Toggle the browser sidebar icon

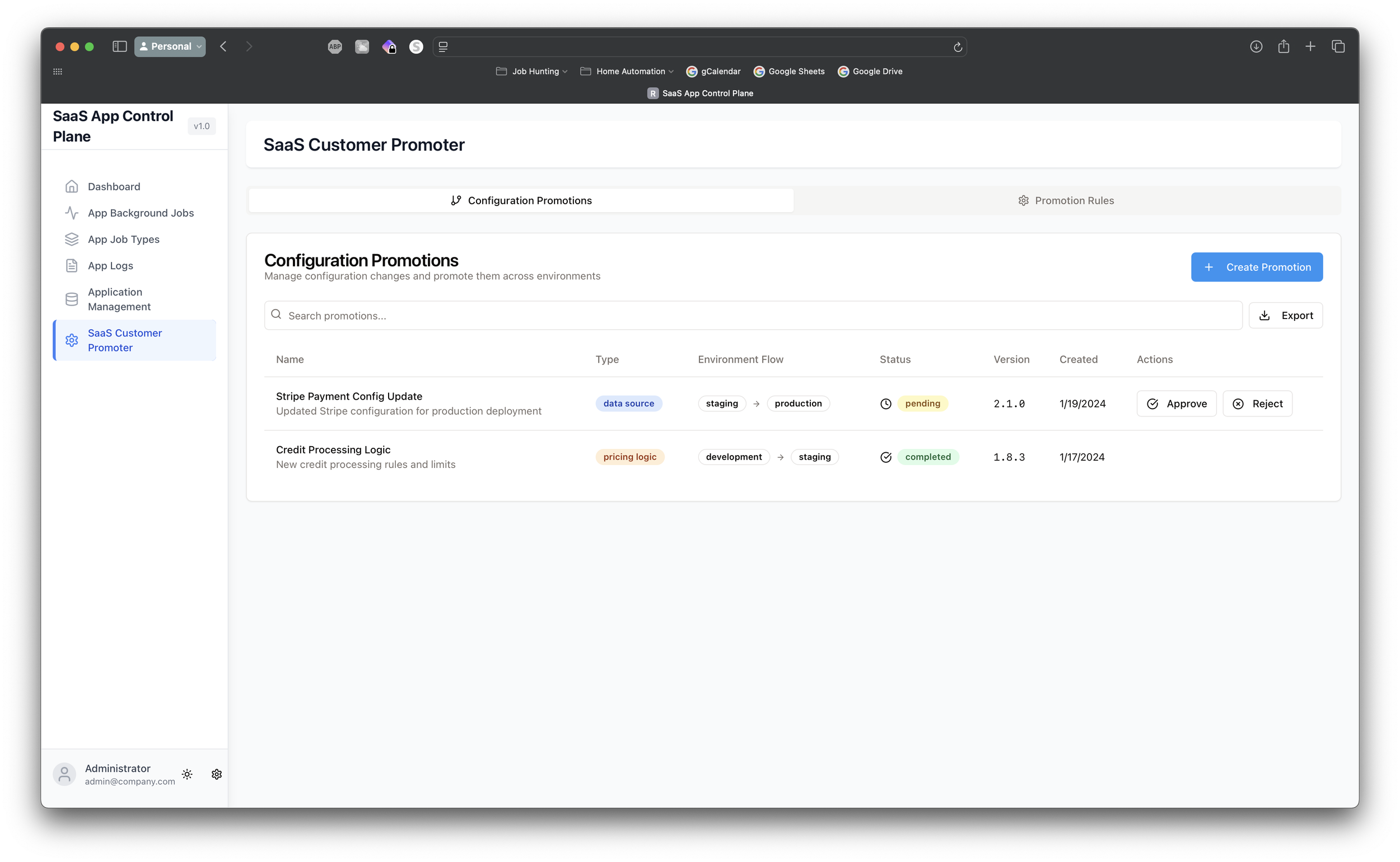pos(119,47)
